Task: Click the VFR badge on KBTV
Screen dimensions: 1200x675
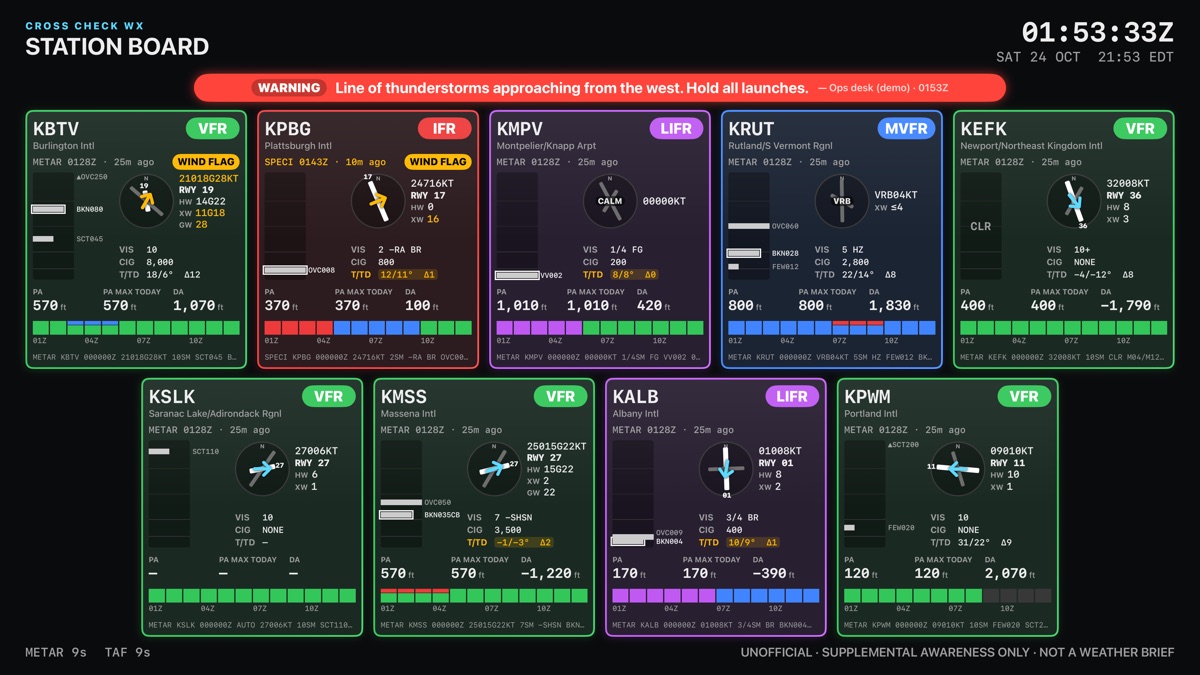Action: 213,128
